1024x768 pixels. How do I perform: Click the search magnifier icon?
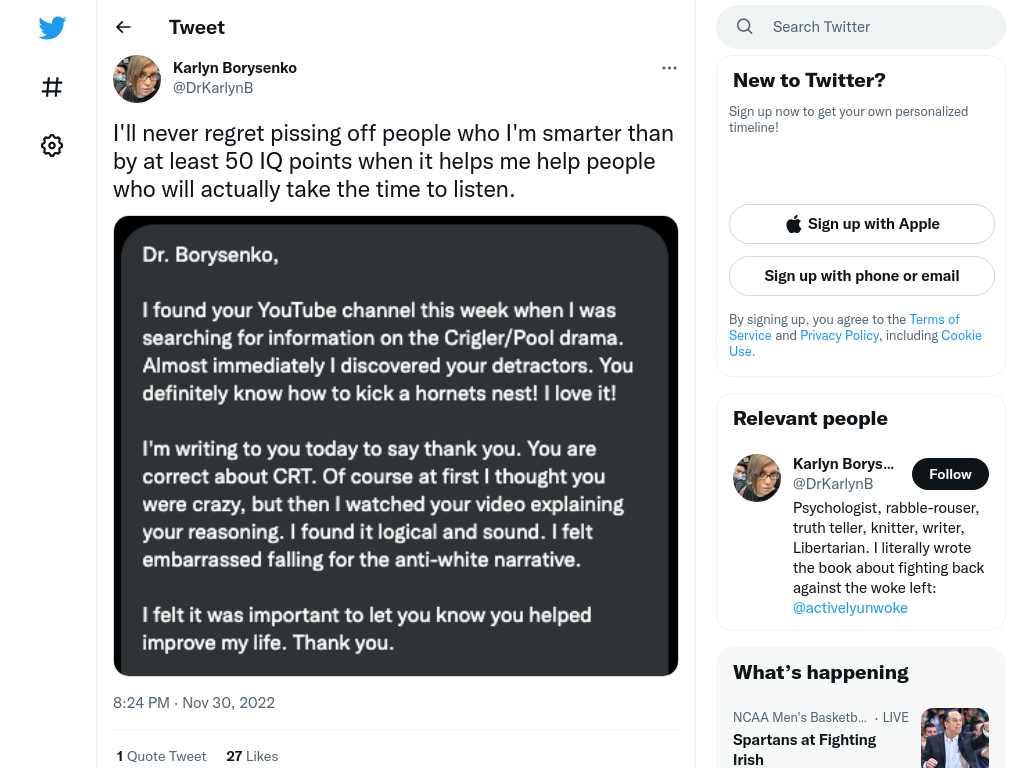pos(744,27)
